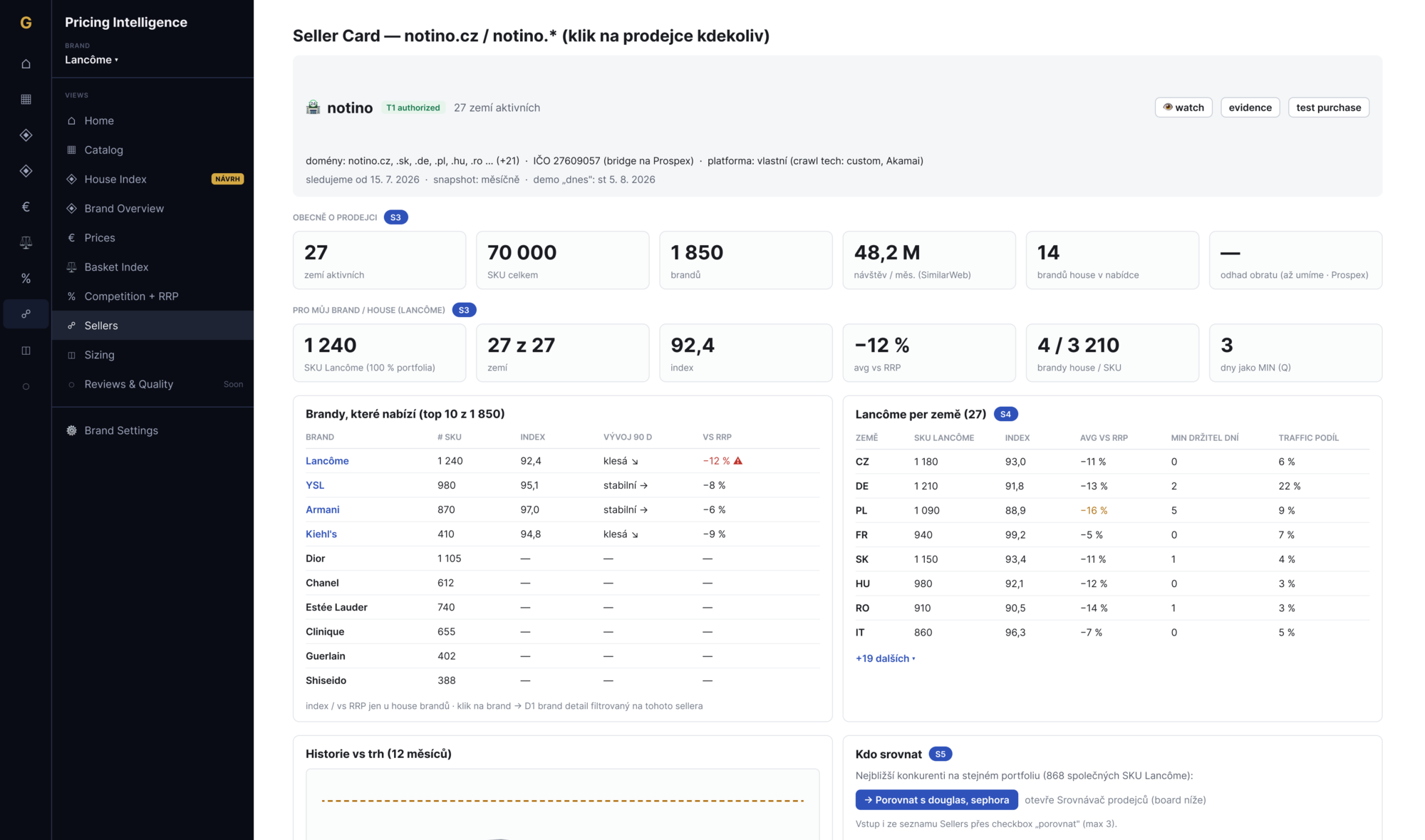Open the Home view
Image resolution: width=1425 pixels, height=840 pixels.
[x=152, y=121]
